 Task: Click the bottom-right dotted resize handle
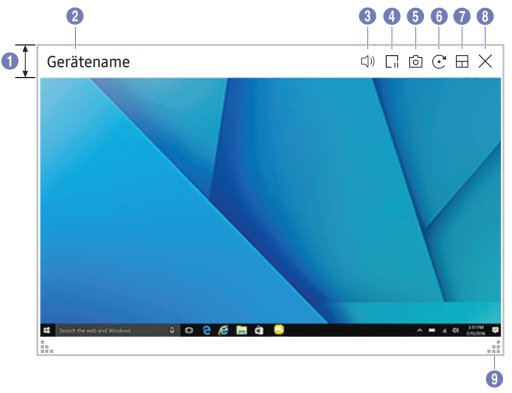pos(494,347)
